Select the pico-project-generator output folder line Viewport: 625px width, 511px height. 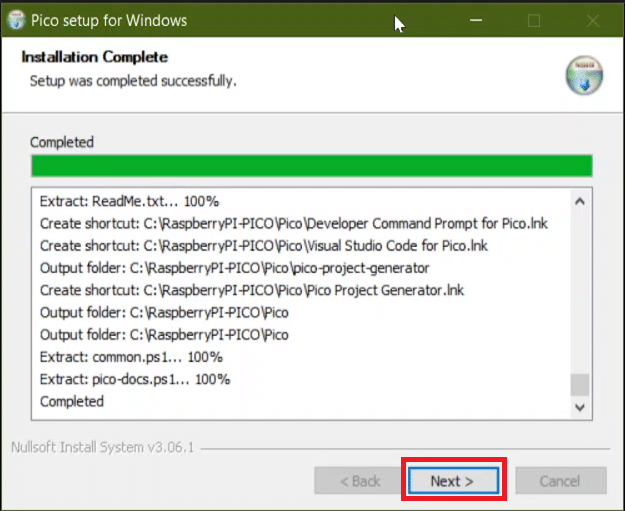(234, 268)
